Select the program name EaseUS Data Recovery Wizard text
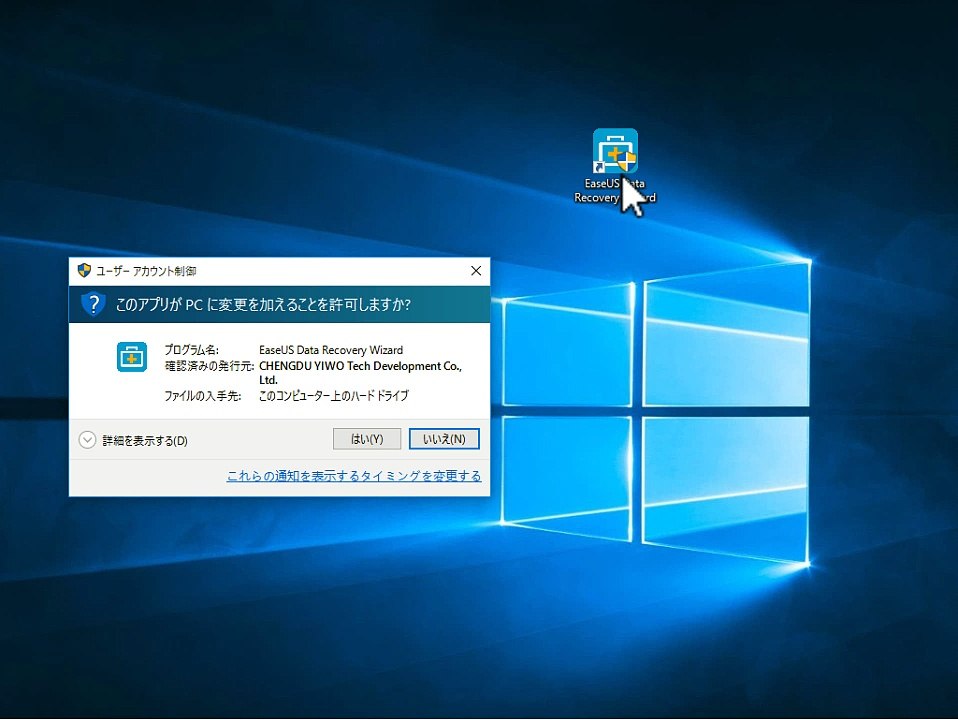The height and width of the screenshot is (720, 958). 331,350
